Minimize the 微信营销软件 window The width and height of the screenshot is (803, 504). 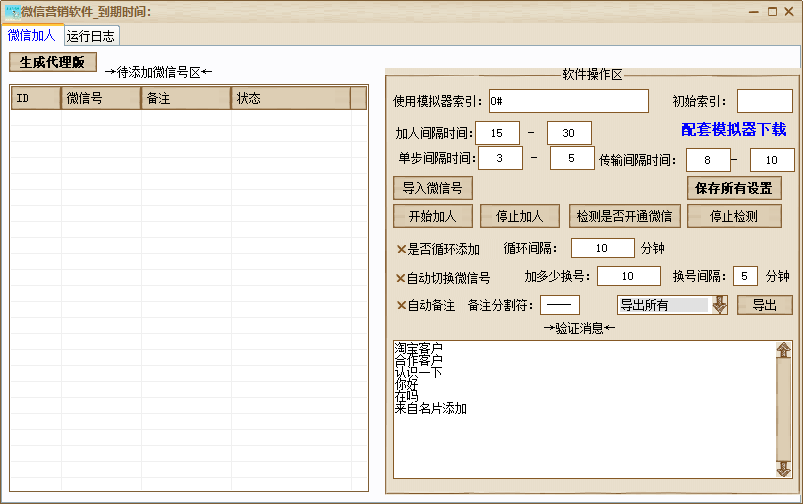[x=753, y=12]
